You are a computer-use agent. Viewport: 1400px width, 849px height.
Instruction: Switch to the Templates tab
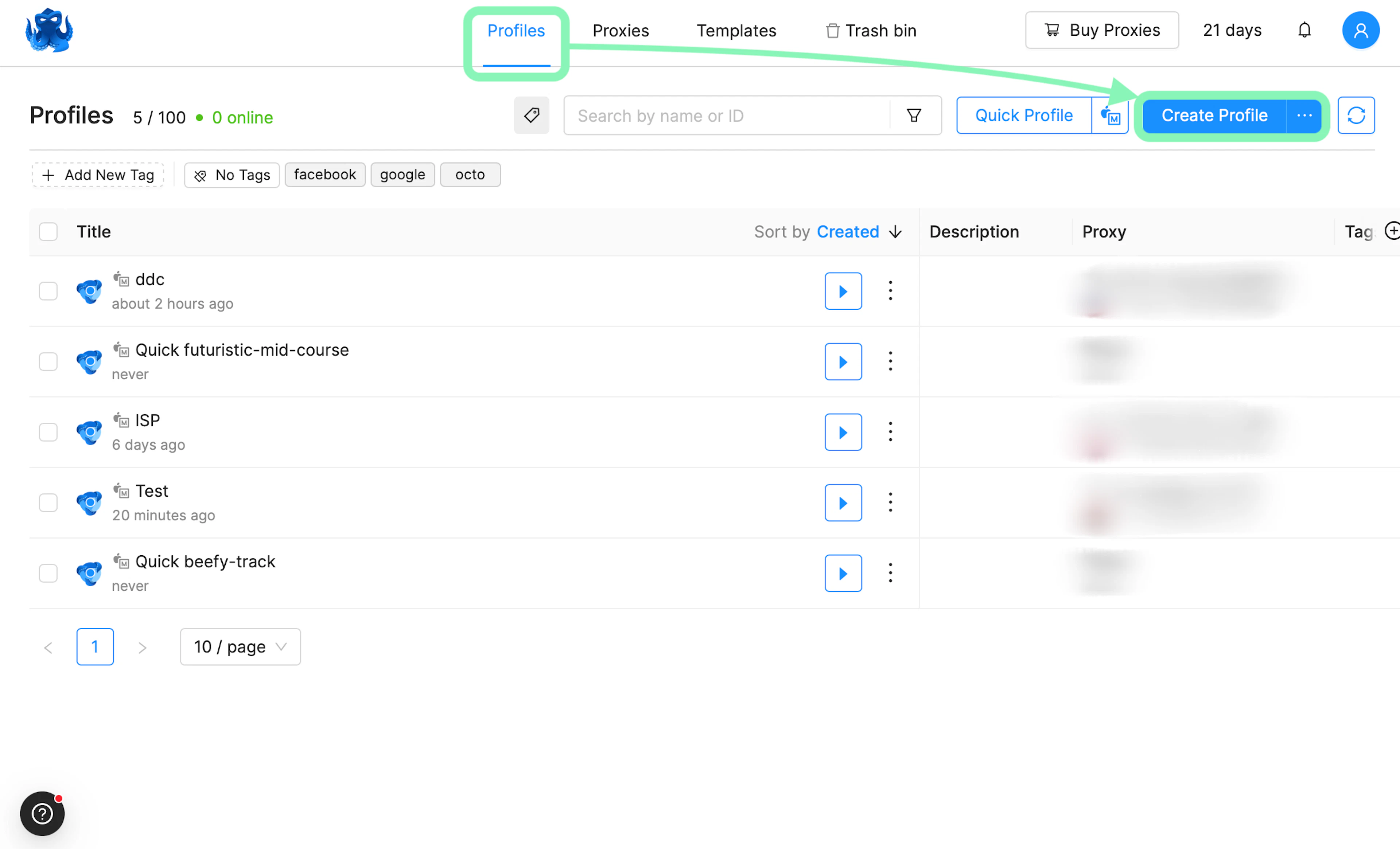(x=736, y=31)
